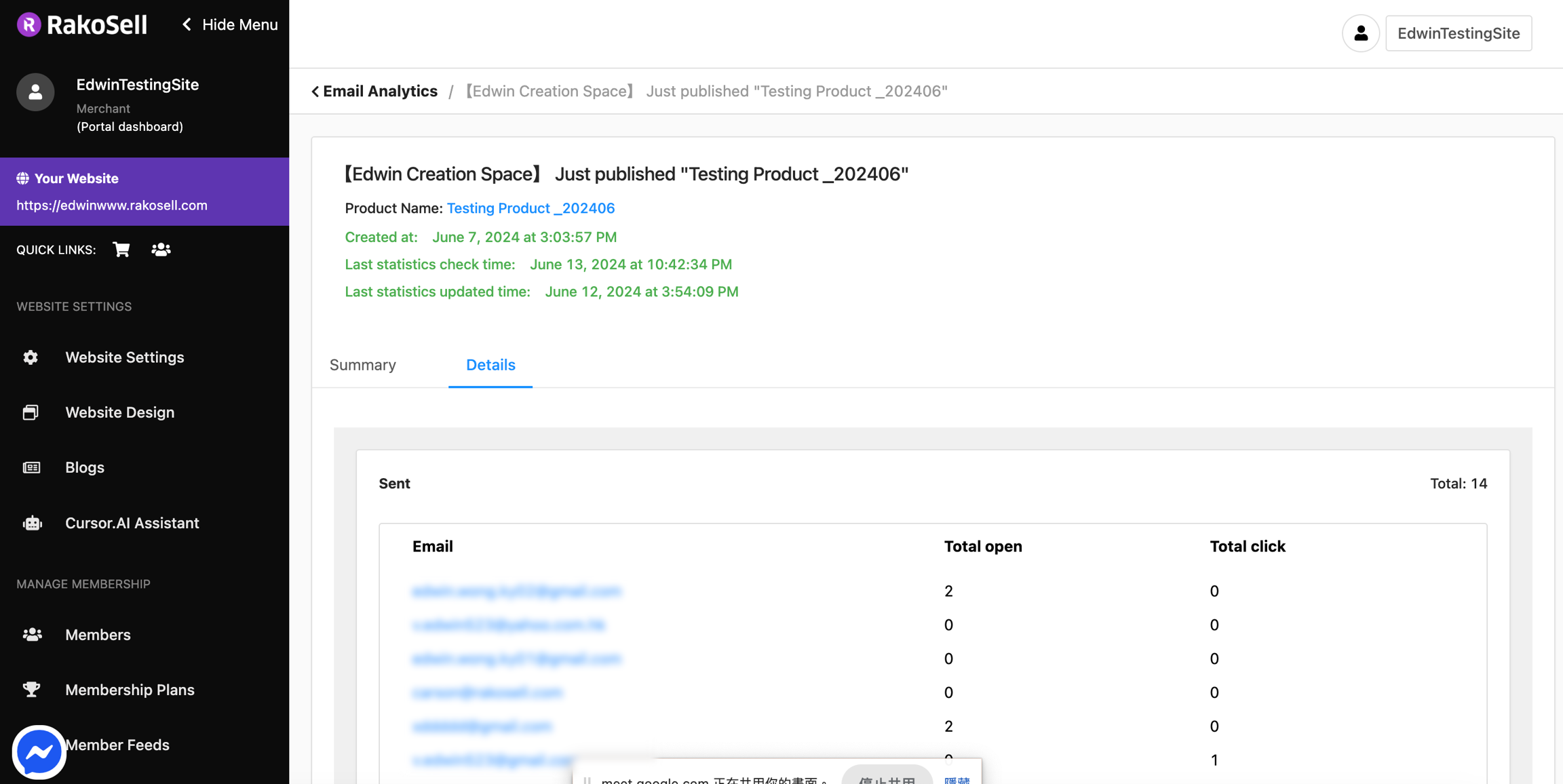Image resolution: width=1563 pixels, height=784 pixels.
Task: Open Members in the sidebar menu
Action: (98, 635)
